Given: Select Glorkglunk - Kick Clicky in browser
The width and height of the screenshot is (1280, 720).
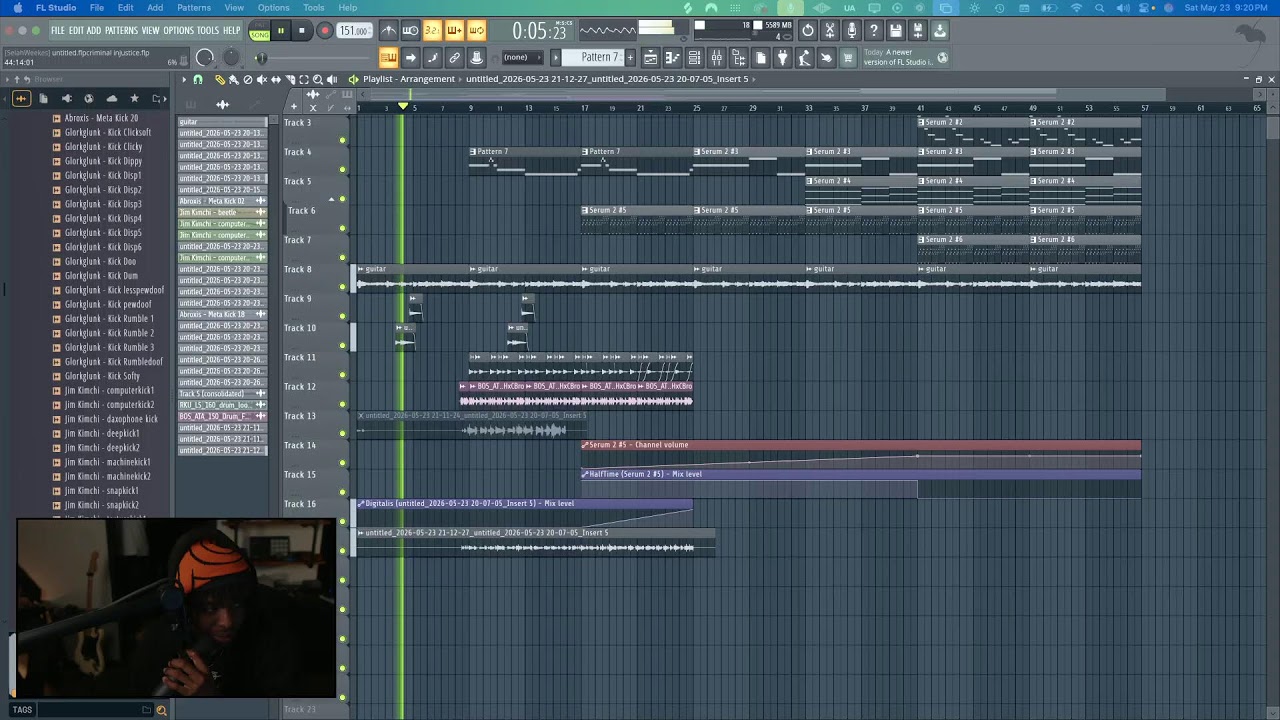Looking at the screenshot, I should [x=104, y=147].
